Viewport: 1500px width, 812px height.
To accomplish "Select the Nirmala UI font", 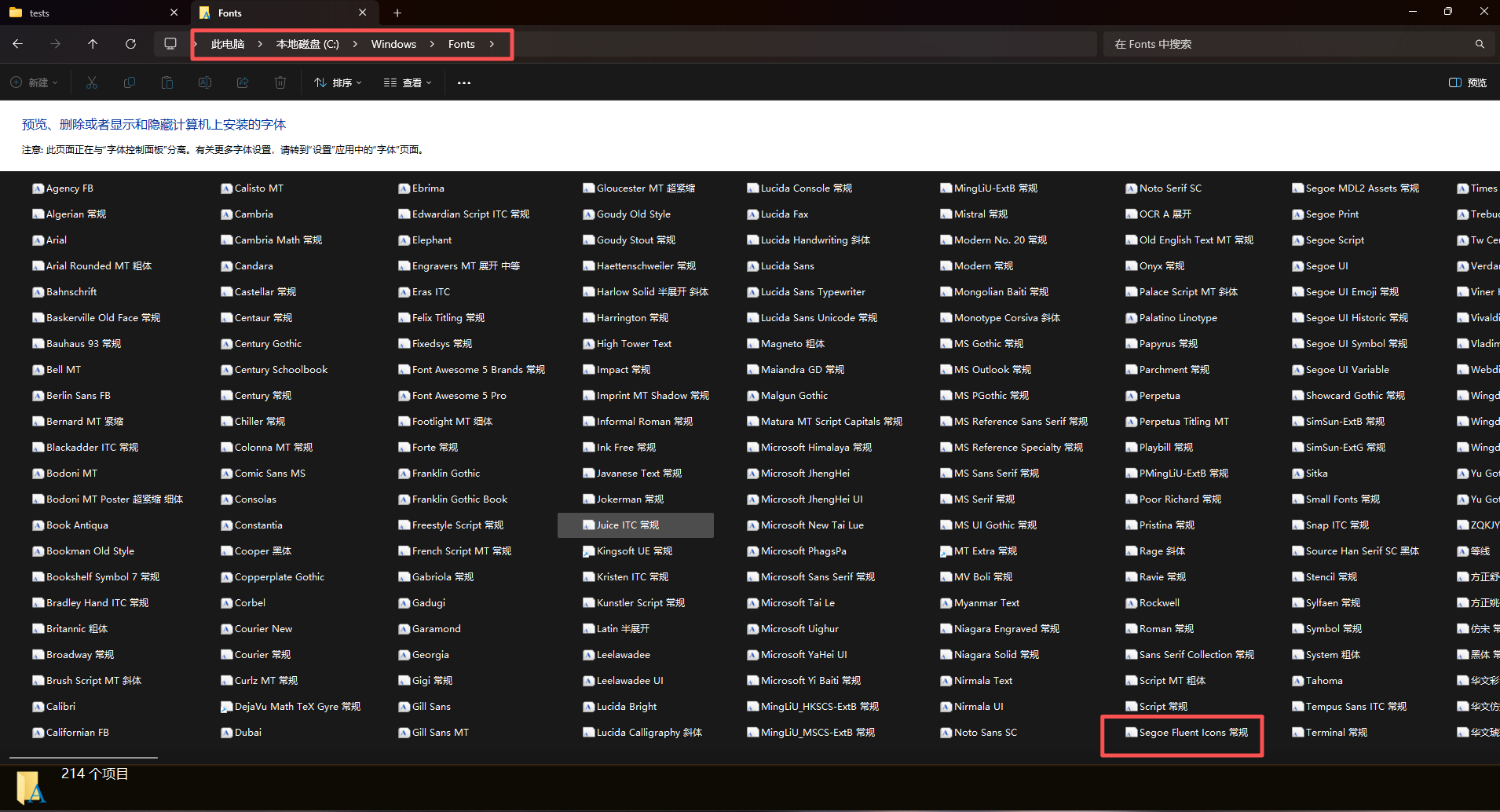I will [x=972, y=706].
